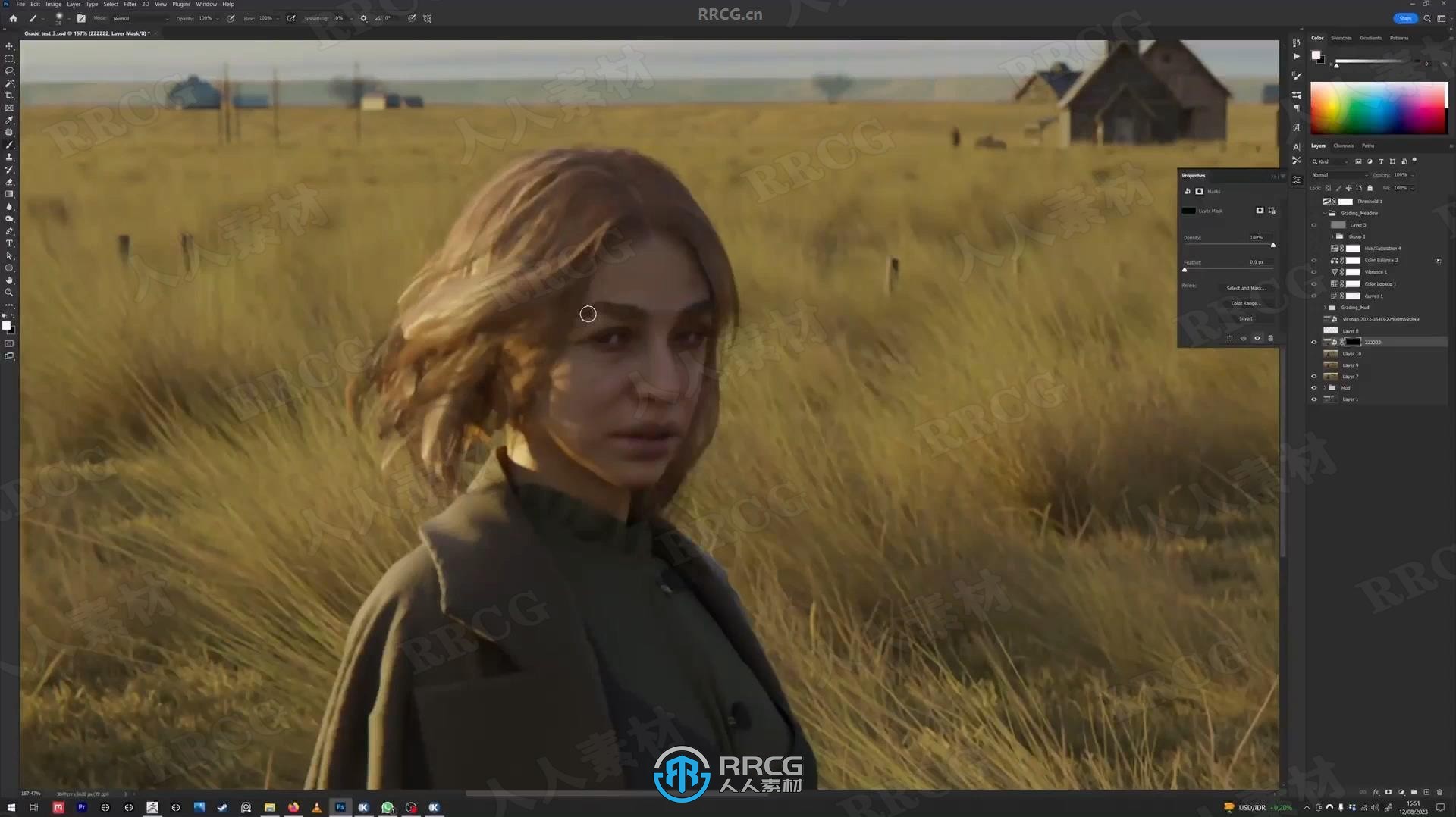Open the Window menu
The height and width of the screenshot is (817, 1456).
point(206,4)
